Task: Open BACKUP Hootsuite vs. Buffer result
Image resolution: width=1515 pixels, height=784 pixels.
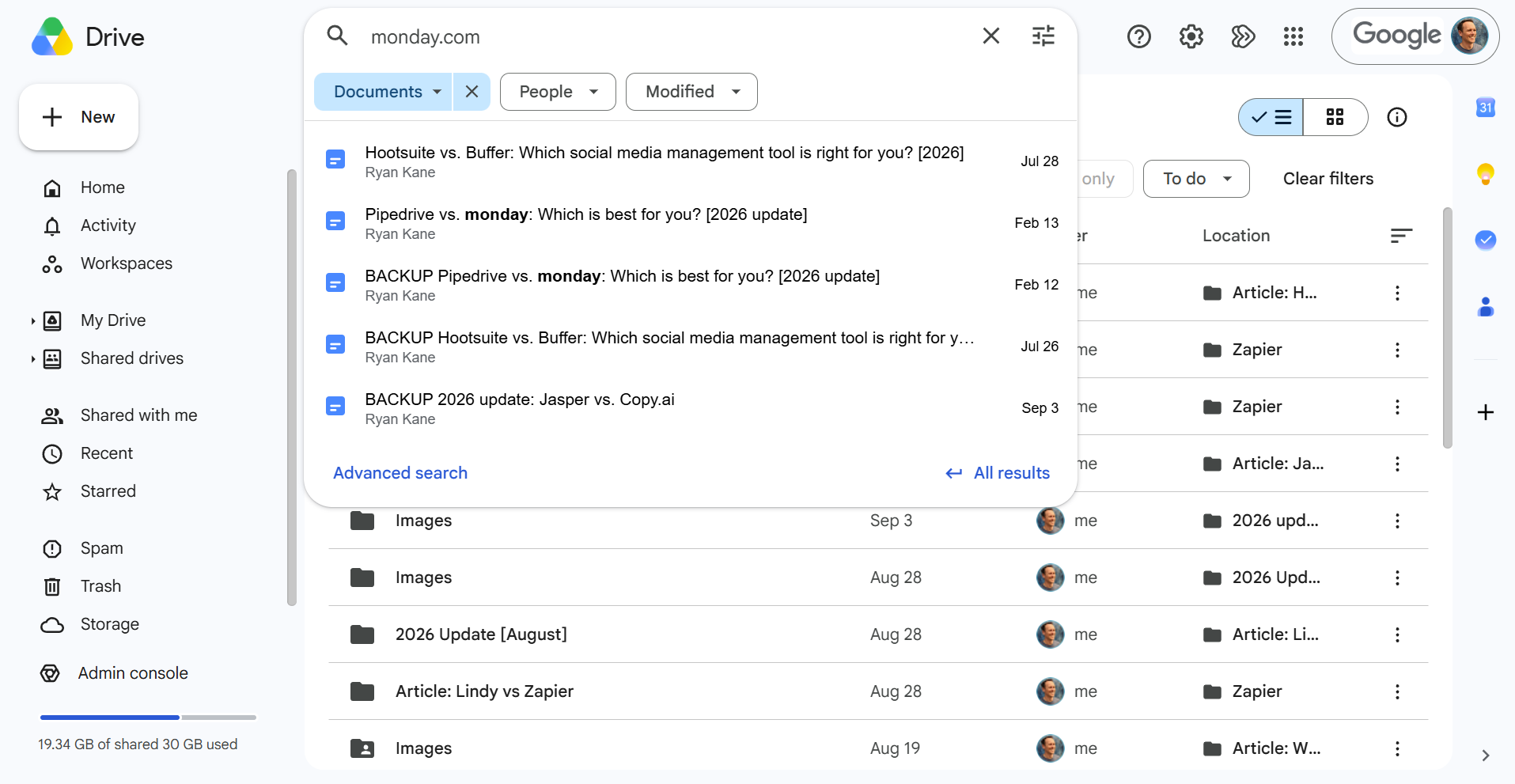Action: pyautogui.click(x=691, y=347)
